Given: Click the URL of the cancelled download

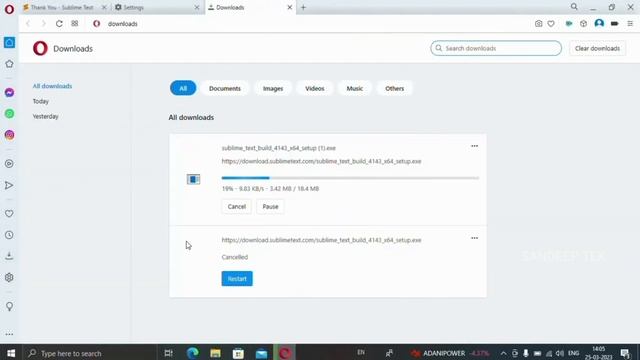Looking at the screenshot, I should coord(321,240).
